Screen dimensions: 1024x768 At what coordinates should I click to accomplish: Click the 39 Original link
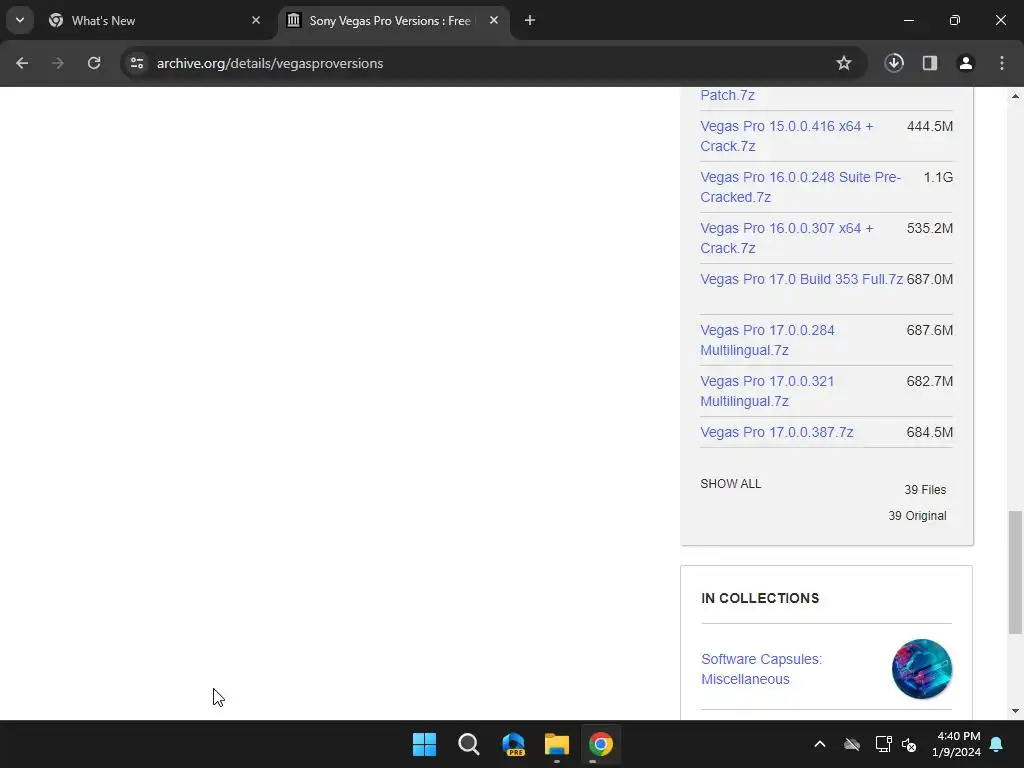tap(917, 516)
